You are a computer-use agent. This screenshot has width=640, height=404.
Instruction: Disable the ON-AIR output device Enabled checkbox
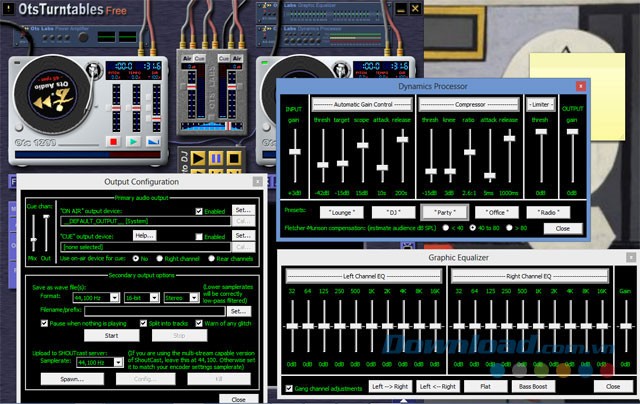point(198,212)
